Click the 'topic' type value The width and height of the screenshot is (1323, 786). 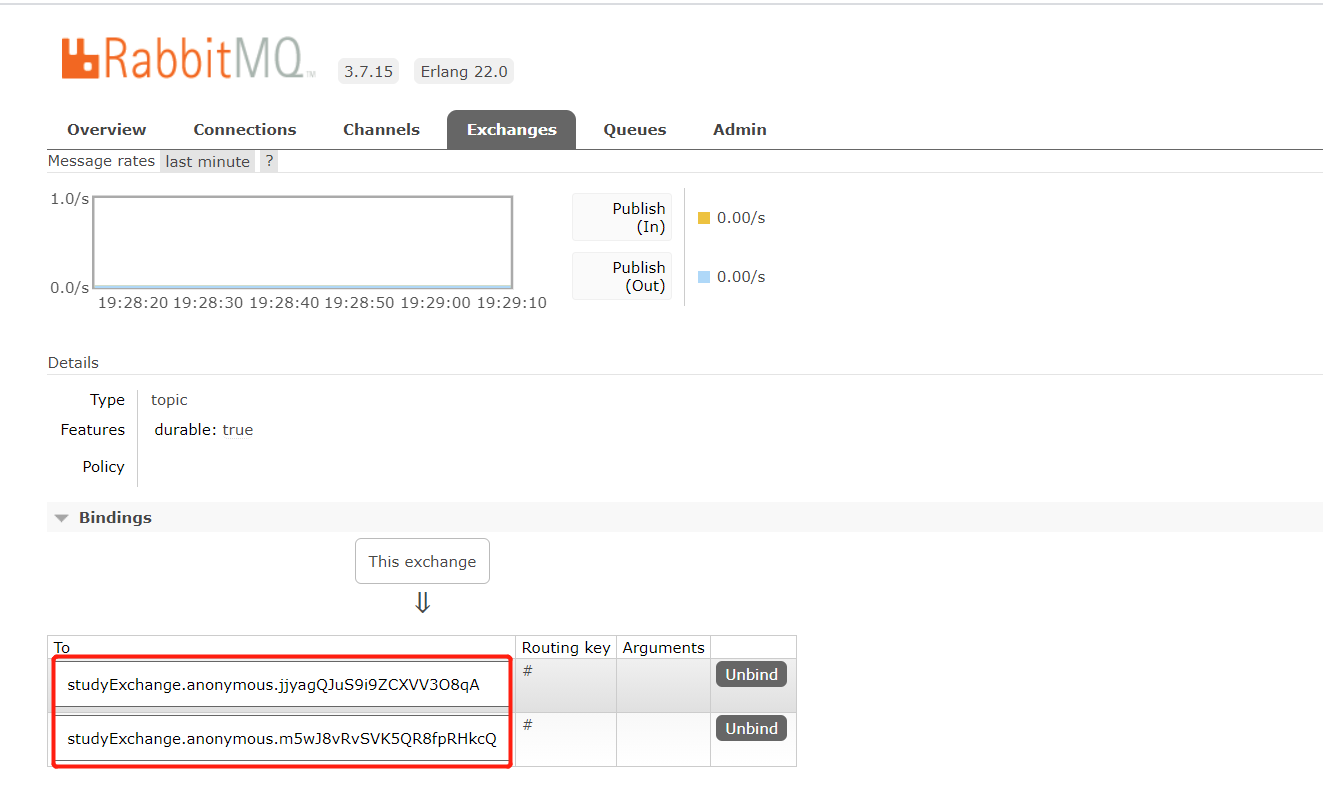pyautogui.click(x=169, y=400)
